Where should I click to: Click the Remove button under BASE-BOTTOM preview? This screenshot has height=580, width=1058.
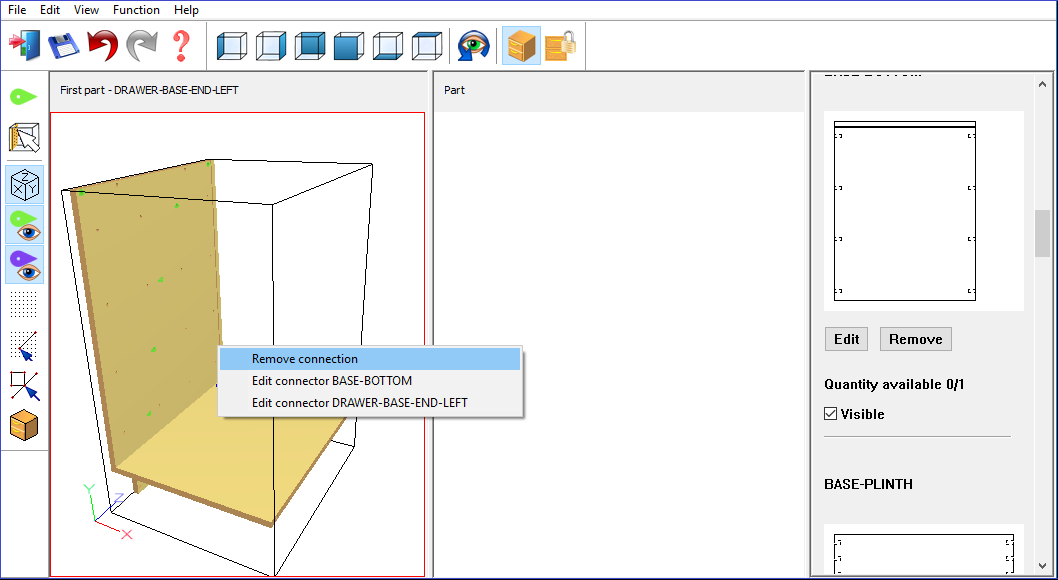tap(916, 339)
